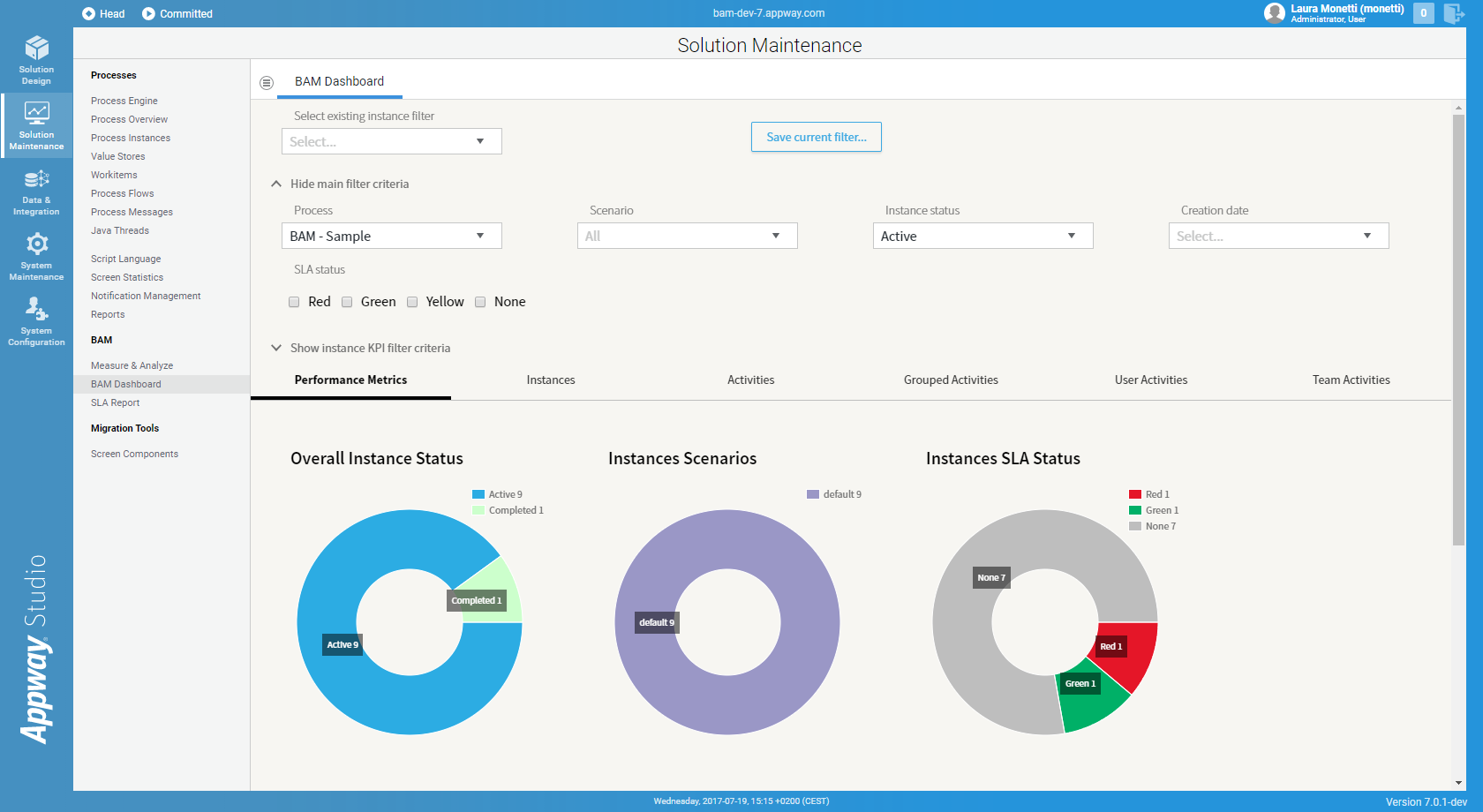Check the Yellow SLA status box
This screenshot has height=812, width=1483.
coord(412,302)
